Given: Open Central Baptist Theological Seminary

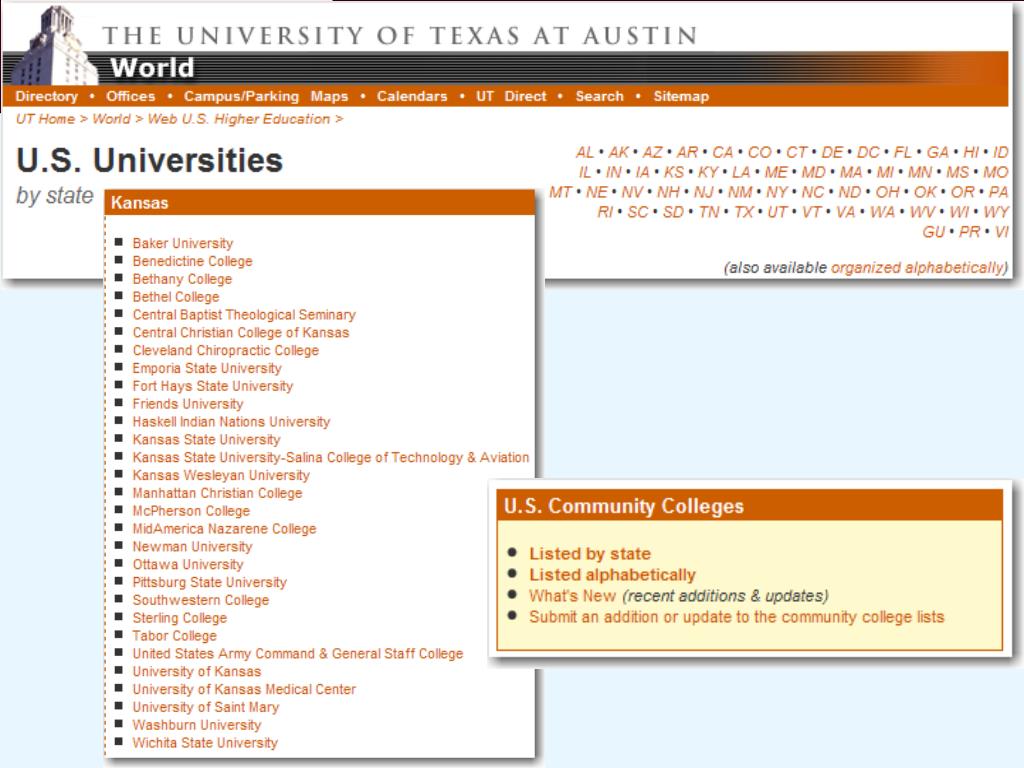Looking at the screenshot, I should [x=244, y=314].
